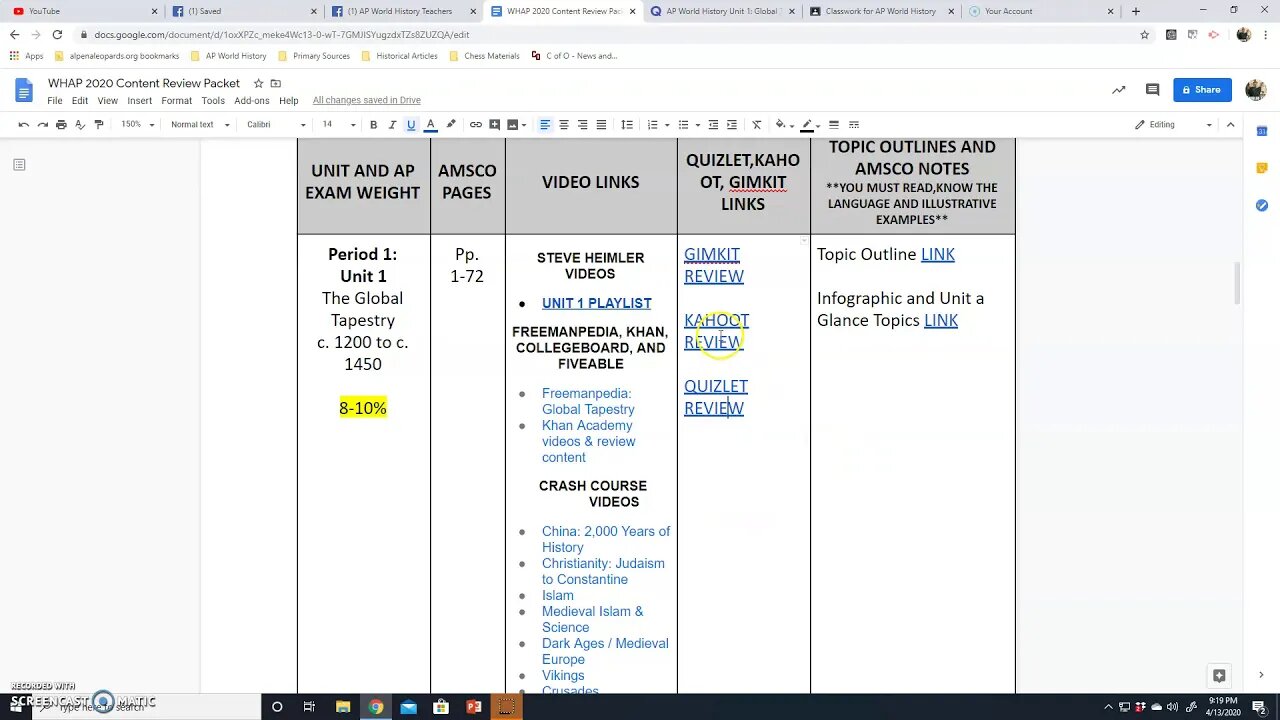Screen dimensions: 1280x720
Task: Open the UNIT 1 PLAYLIST link
Action: pos(596,303)
